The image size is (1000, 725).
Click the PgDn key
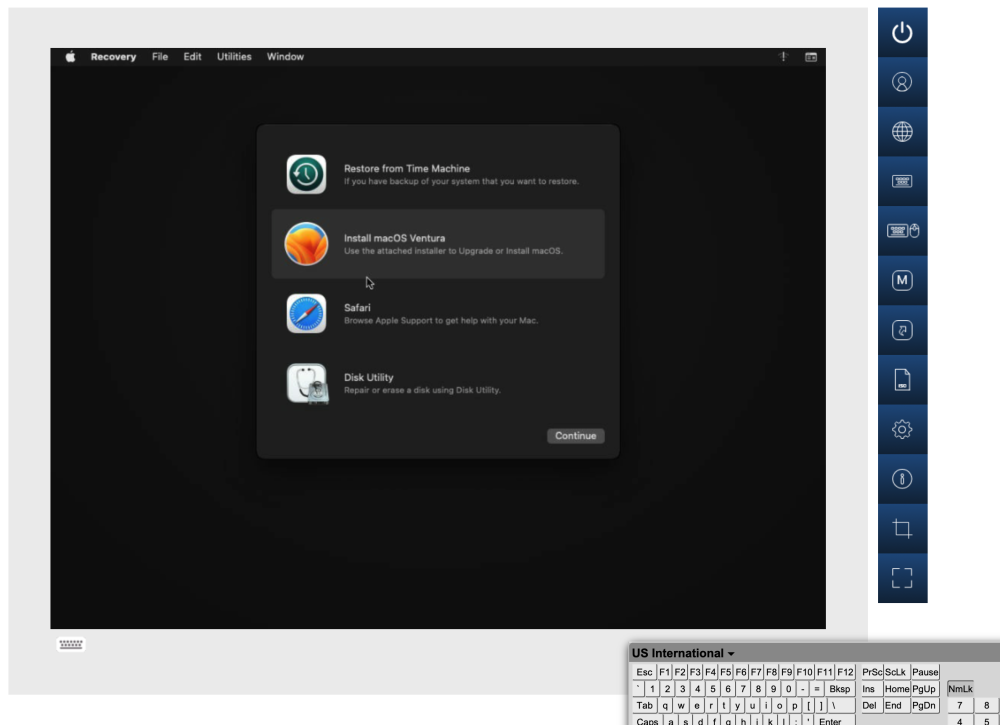[x=924, y=705]
